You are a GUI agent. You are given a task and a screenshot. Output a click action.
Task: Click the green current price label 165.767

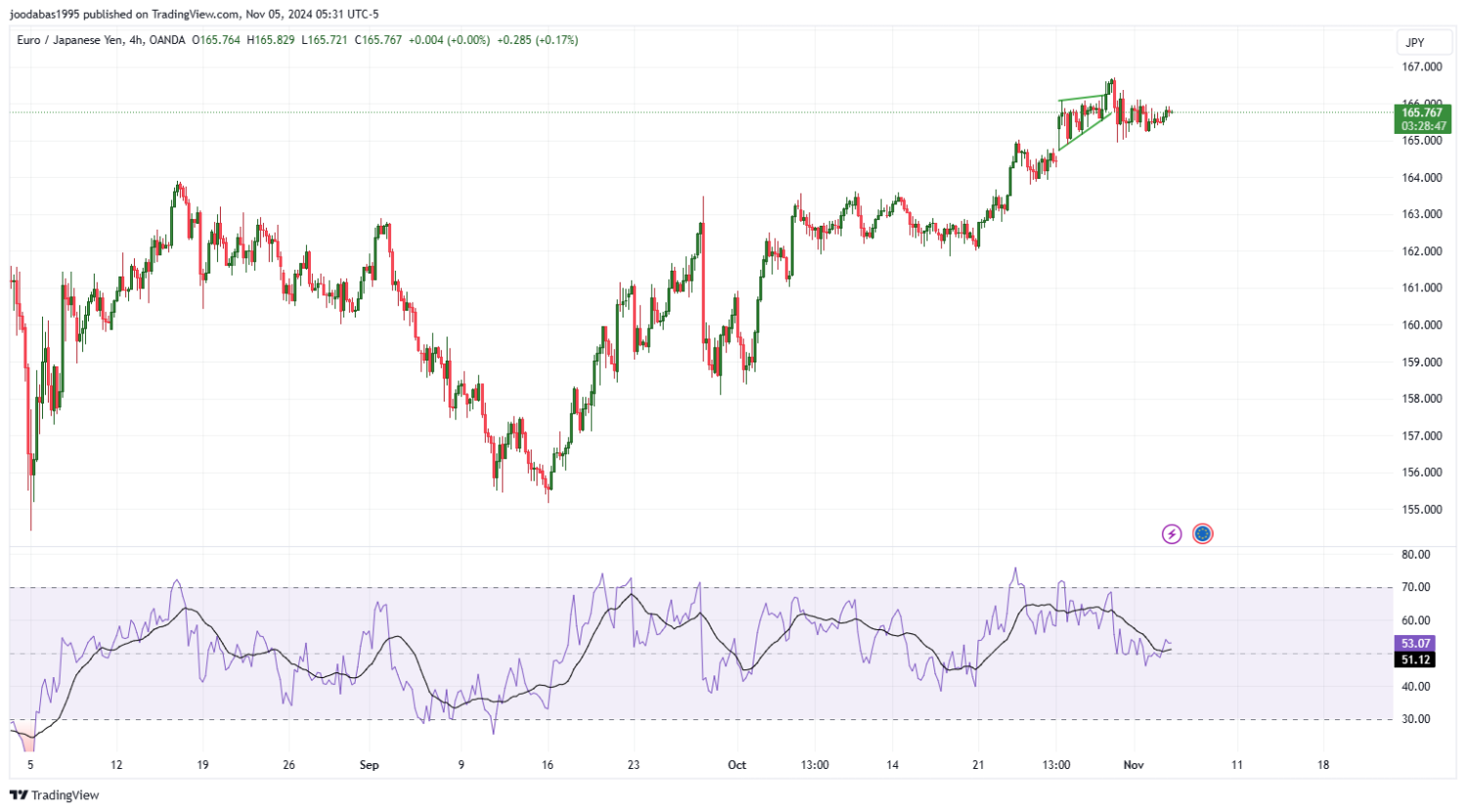1422,112
